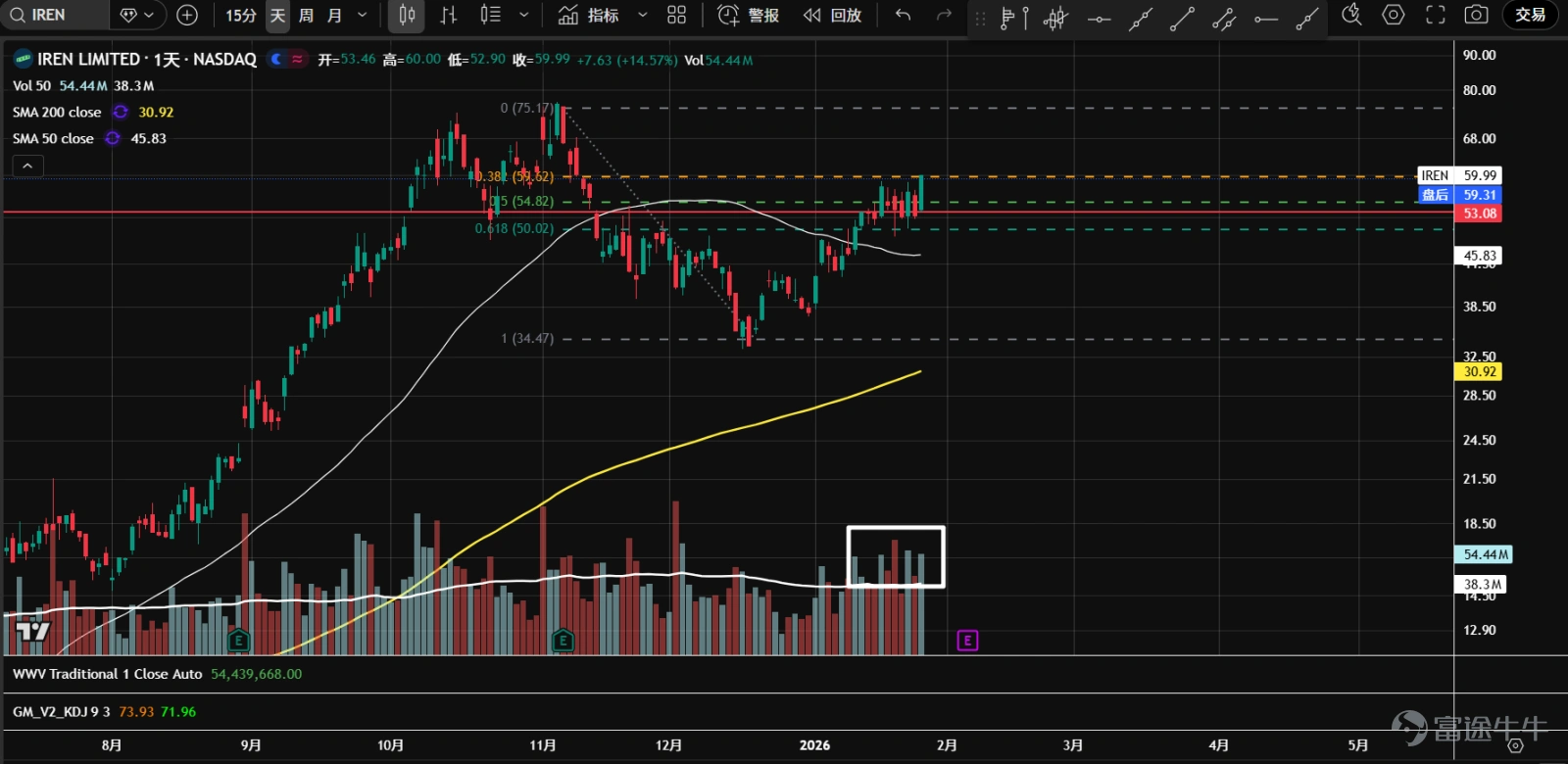Click the IREN 59.99 price label
This screenshot has height=764, width=1568.
tap(1459, 175)
